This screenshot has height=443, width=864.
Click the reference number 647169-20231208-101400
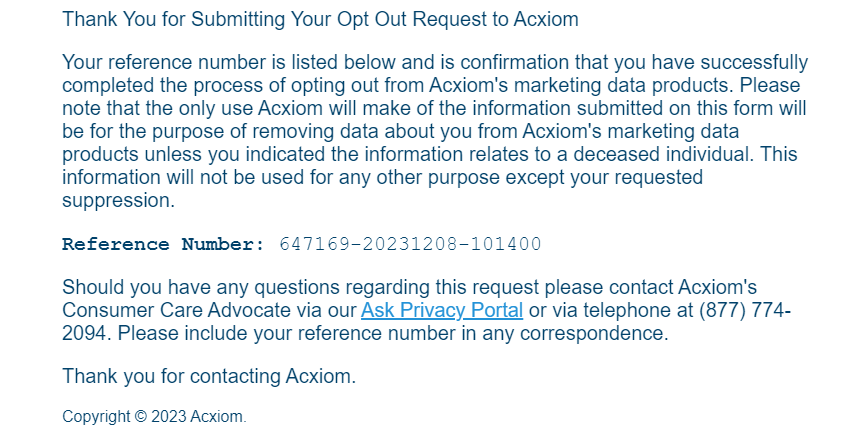pos(411,244)
